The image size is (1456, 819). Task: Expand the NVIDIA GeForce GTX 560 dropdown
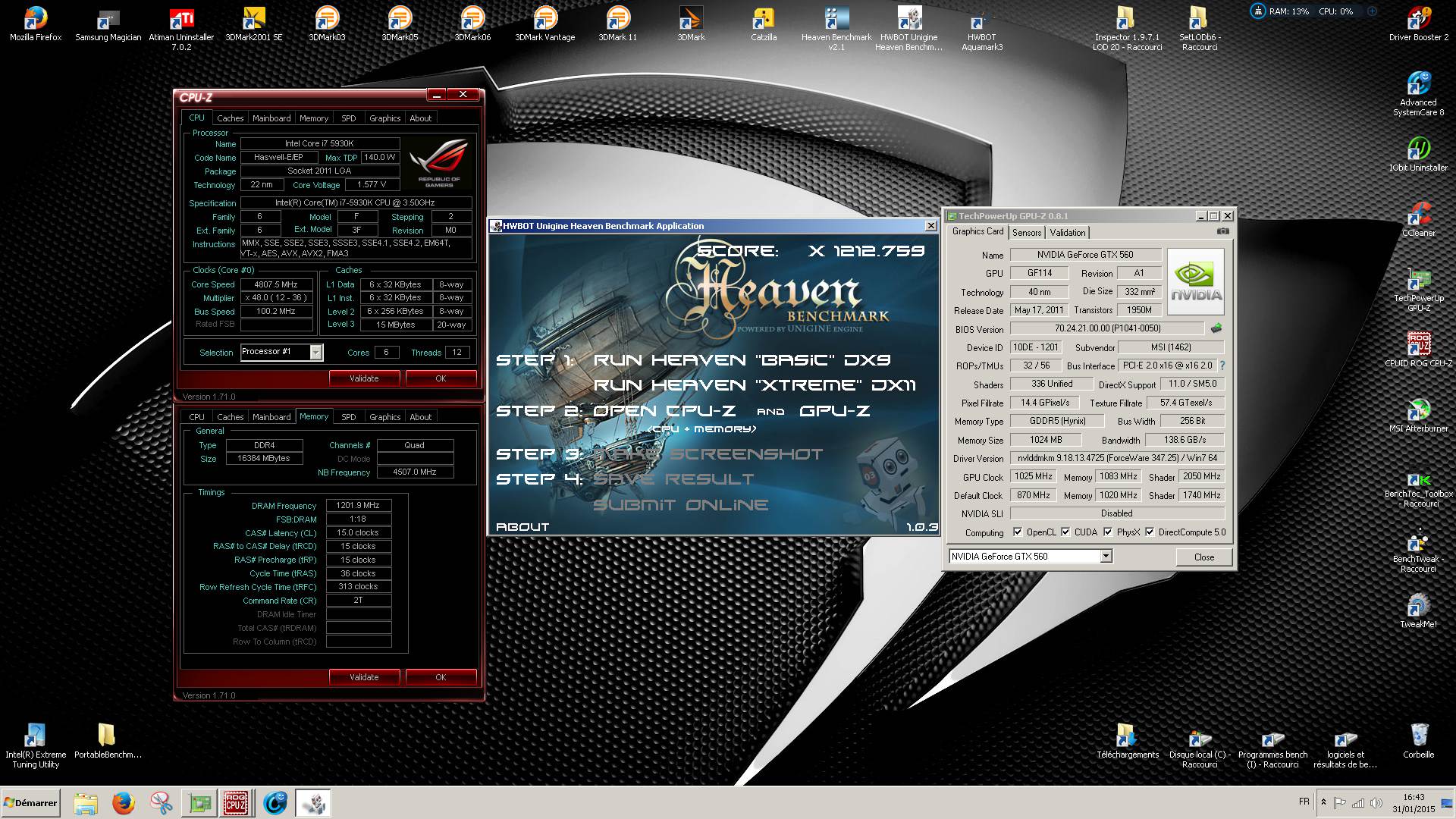[1106, 556]
